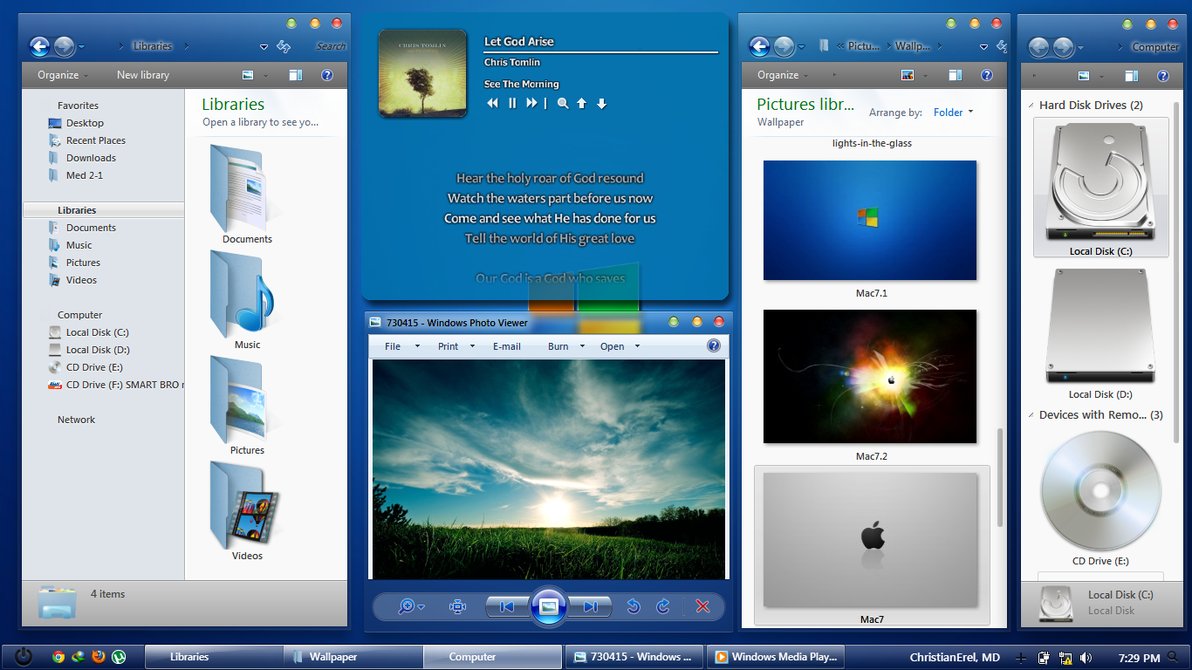
Task: Open the Organize dropdown in the Libraries window
Action: coord(62,75)
